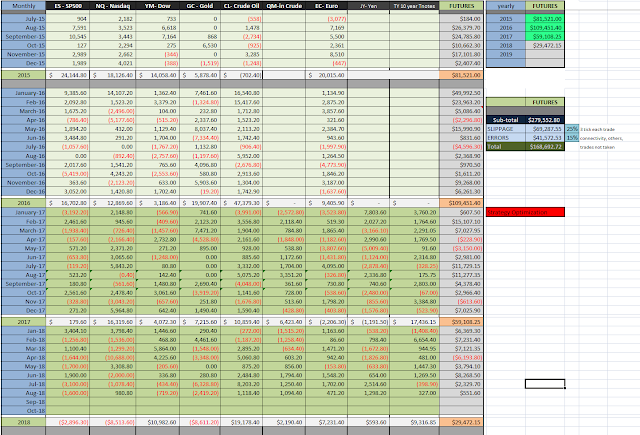640x435 pixels.
Task: Click the 2018 row YM- Dow sum $10,982.60
Action: pos(158,422)
